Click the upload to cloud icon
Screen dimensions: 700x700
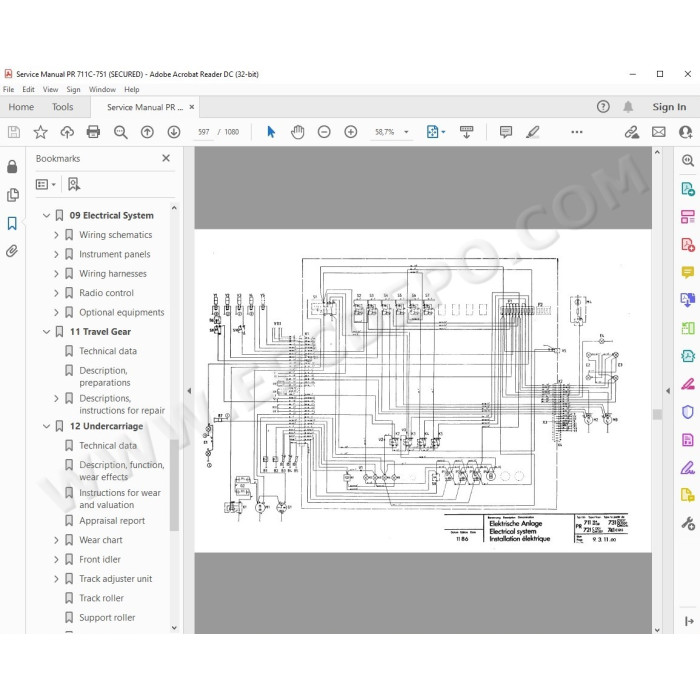point(67,132)
